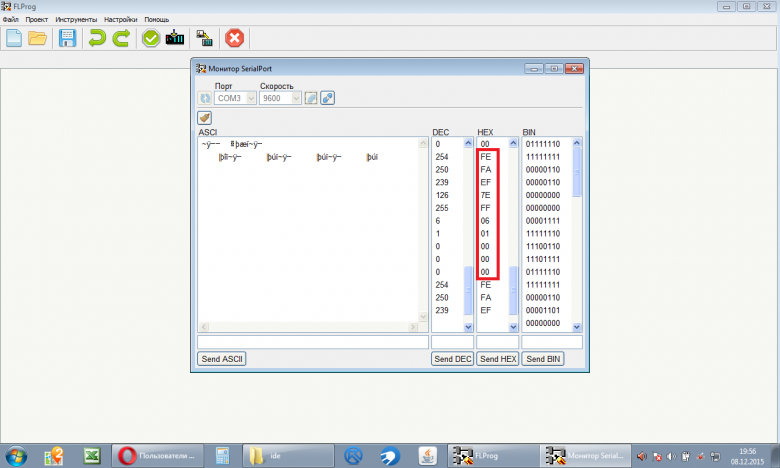Save project using the floppy disk icon

coord(67,39)
